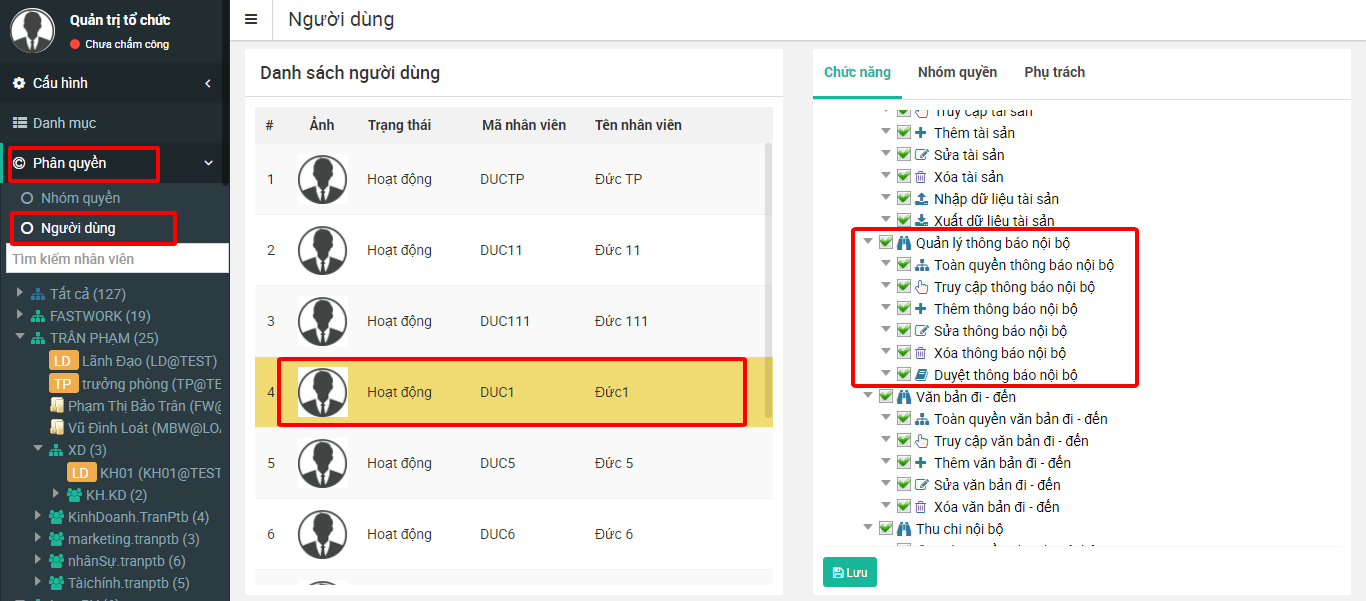The width and height of the screenshot is (1366, 601).
Task: Click the hamburger menu icon in header
Action: (x=251, y=20)
